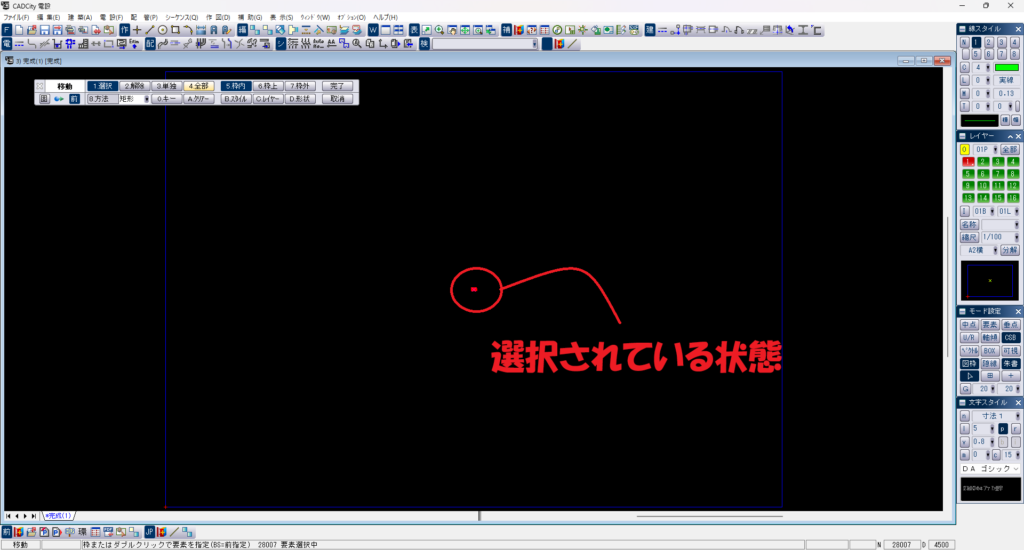Open the 1/100 scale dropdown
The image size is (1024, 550).
[1000, 237]
